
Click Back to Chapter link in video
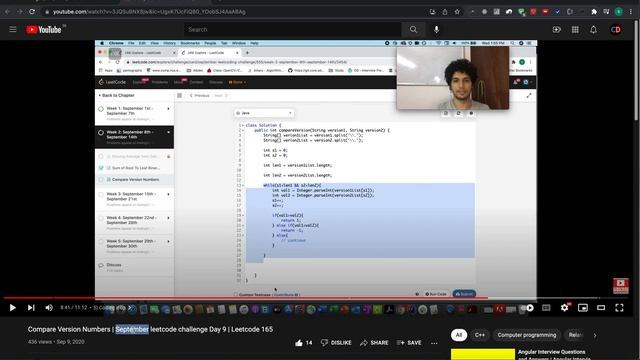coord(116,95)
